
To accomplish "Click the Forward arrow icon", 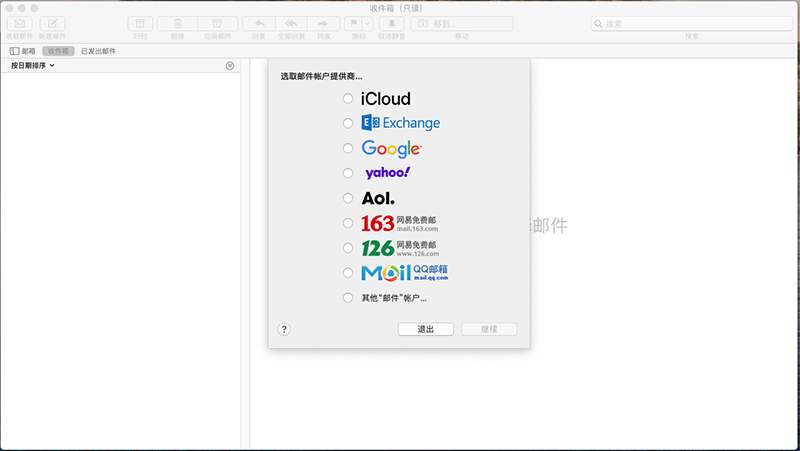I will [x=323, y=23].
